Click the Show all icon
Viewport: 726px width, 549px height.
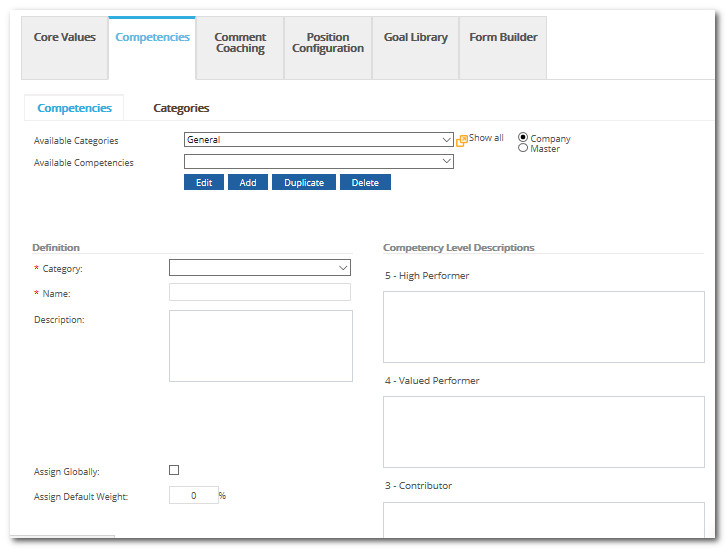pyautogui.click(x=462, y=141)
